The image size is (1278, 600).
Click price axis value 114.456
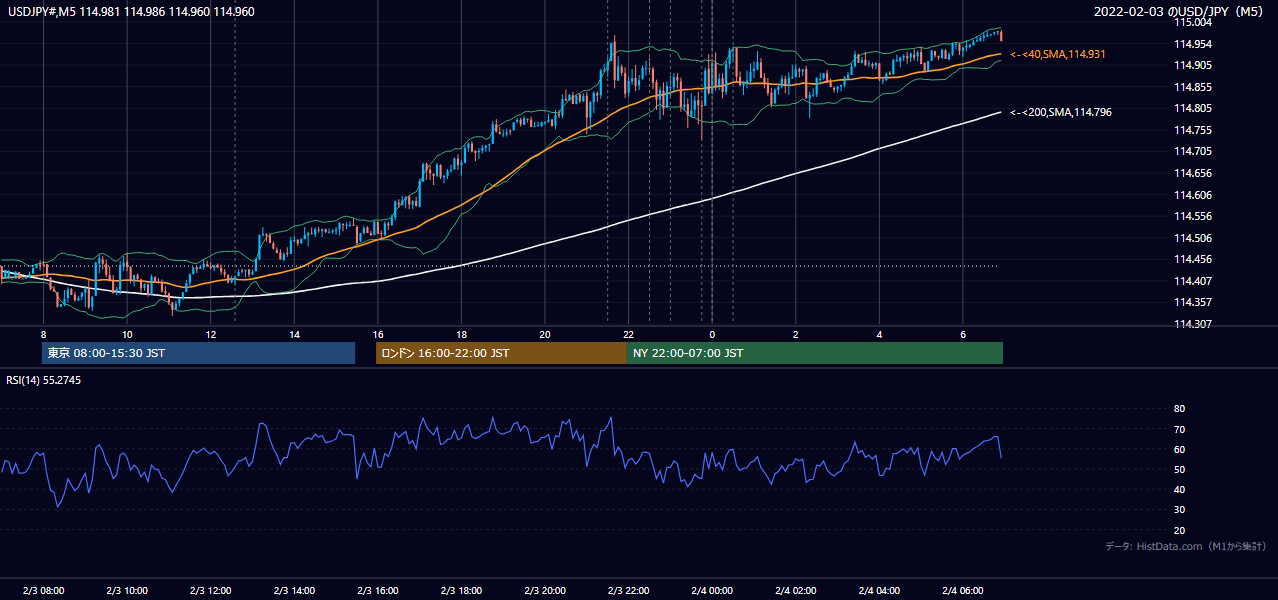click(x=1192, y=259)
